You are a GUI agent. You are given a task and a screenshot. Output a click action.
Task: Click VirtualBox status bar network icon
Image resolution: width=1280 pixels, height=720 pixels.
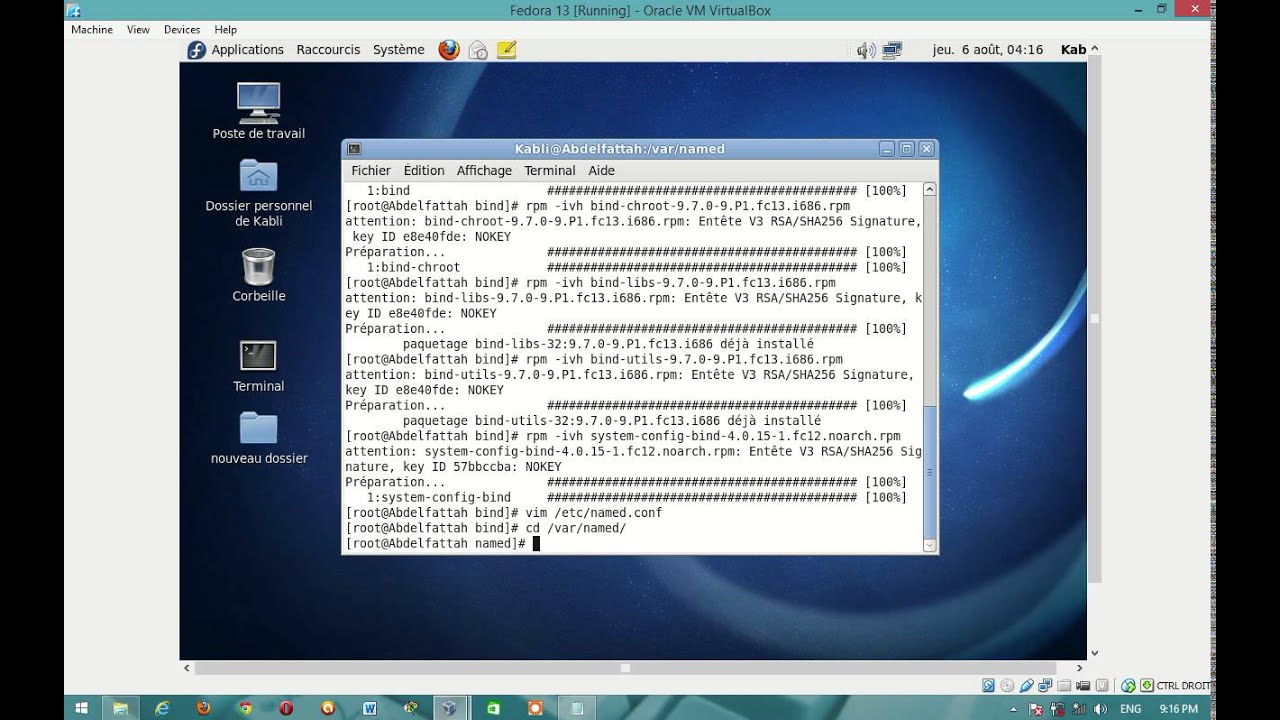click(1044, 685)
